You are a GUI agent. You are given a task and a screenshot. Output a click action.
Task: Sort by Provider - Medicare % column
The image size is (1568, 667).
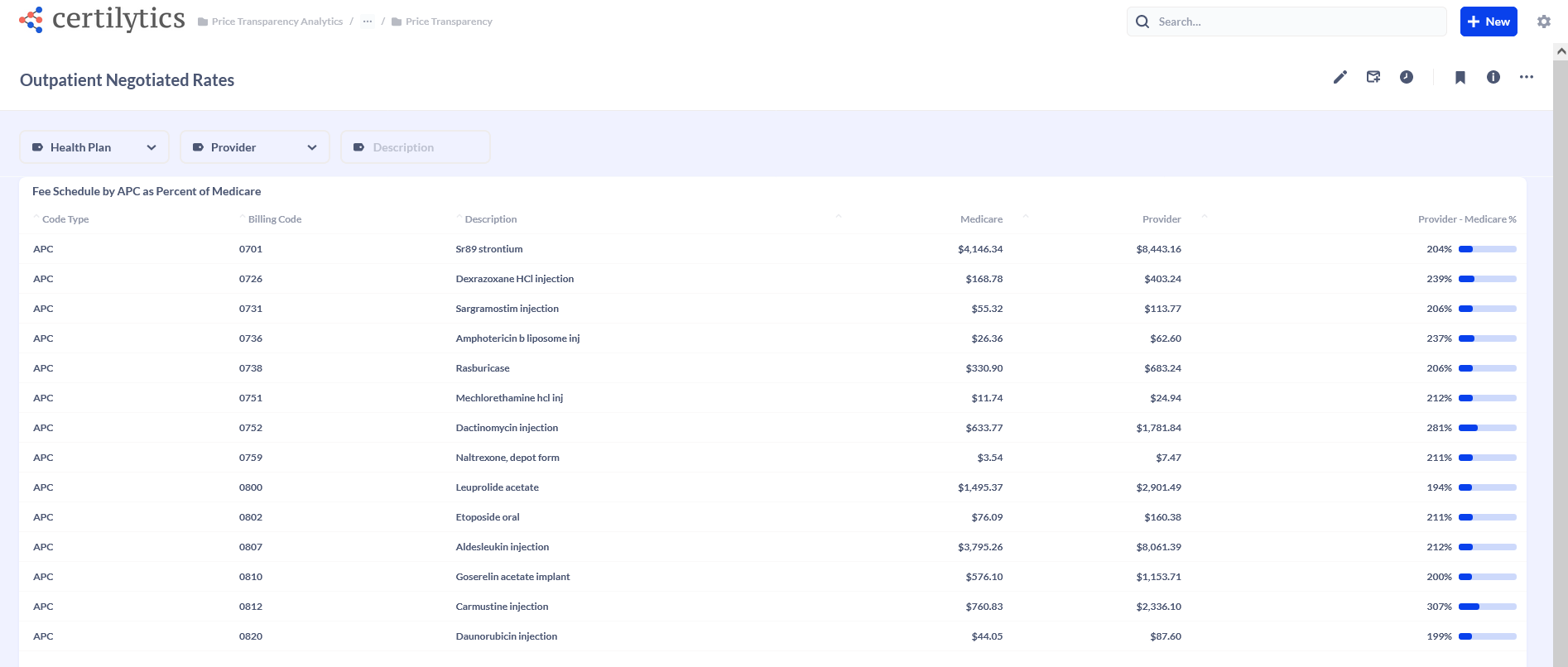[x=1467, y=219]
